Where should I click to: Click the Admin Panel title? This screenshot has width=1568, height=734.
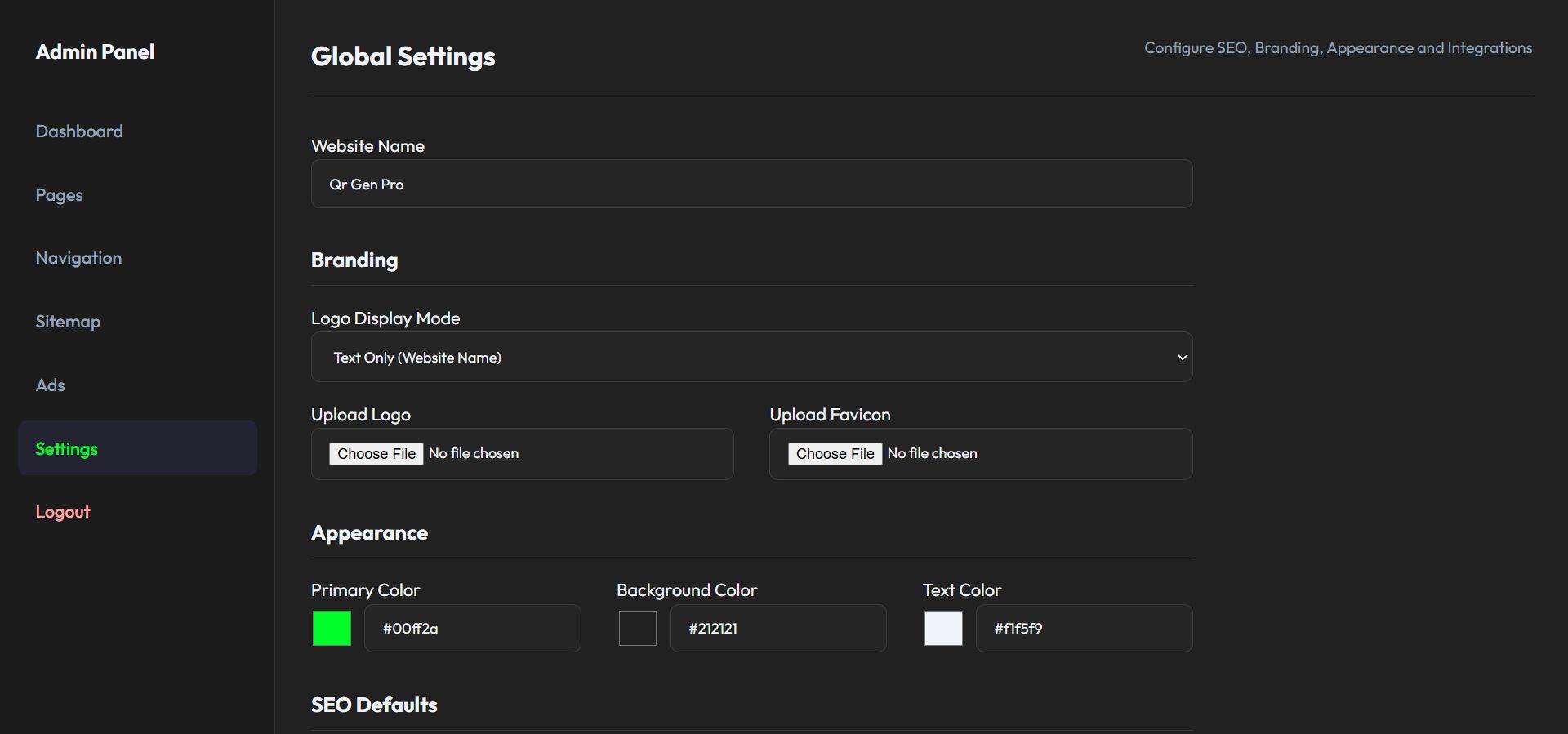[95, 52]
